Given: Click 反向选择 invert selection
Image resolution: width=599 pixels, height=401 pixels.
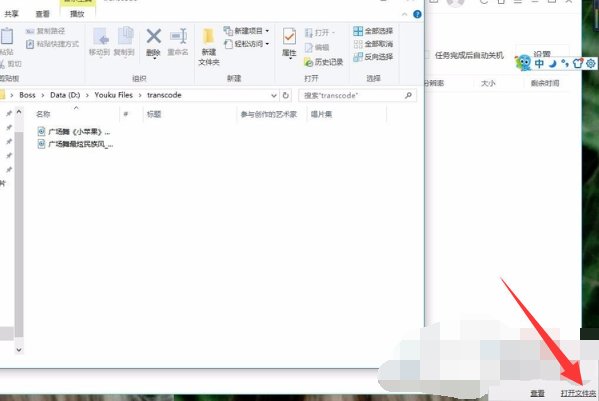Looking at the screenshot, I should tap(373, 57).
